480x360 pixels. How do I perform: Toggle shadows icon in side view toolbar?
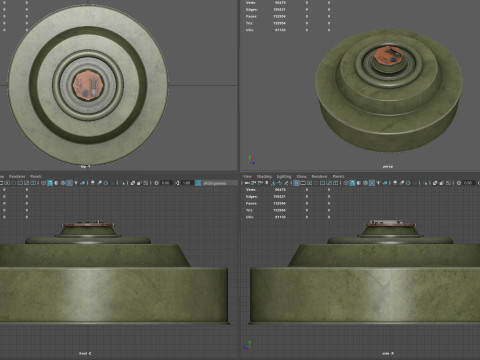coord(385,183)
